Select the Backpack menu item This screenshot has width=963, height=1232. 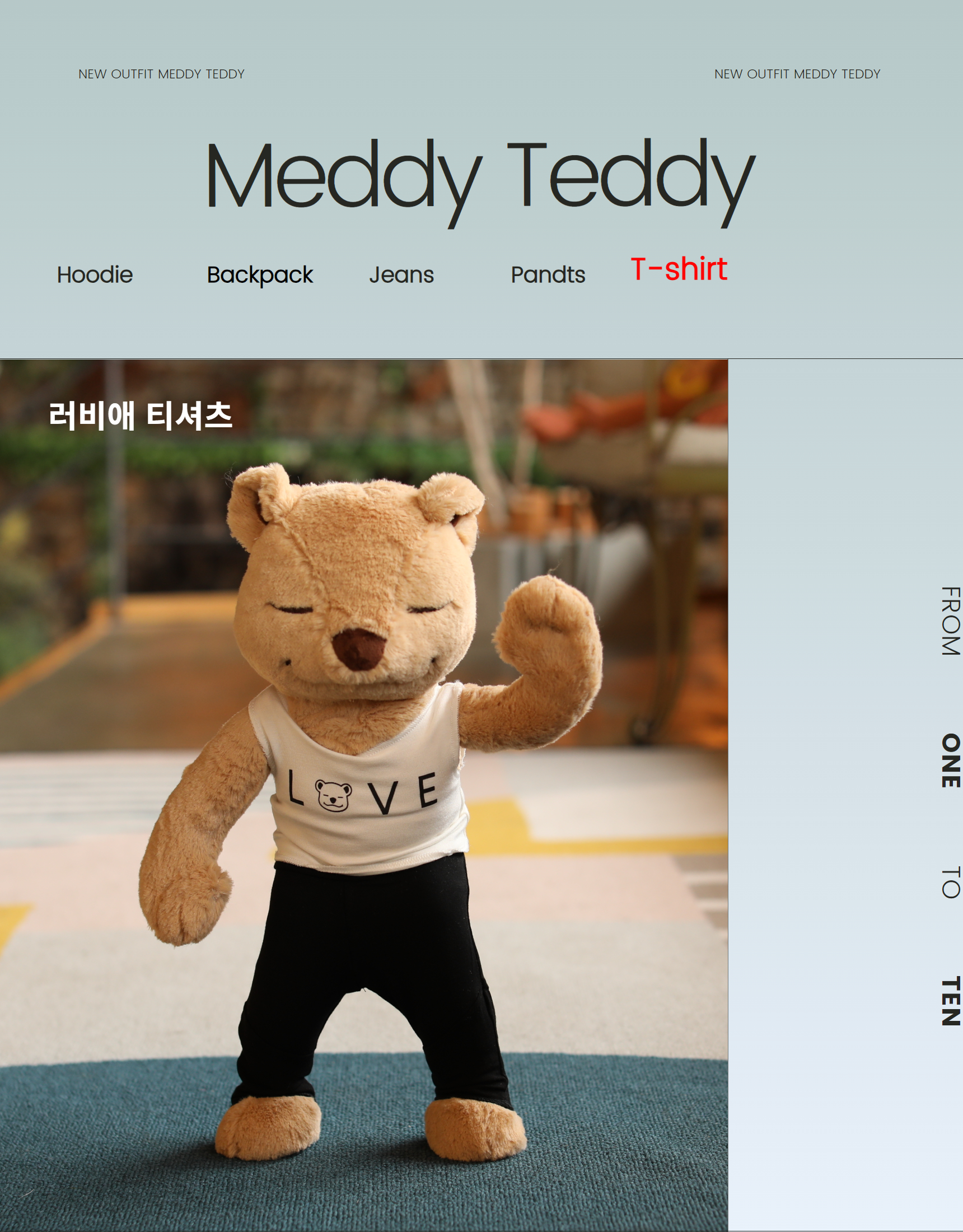click(260, 276)
